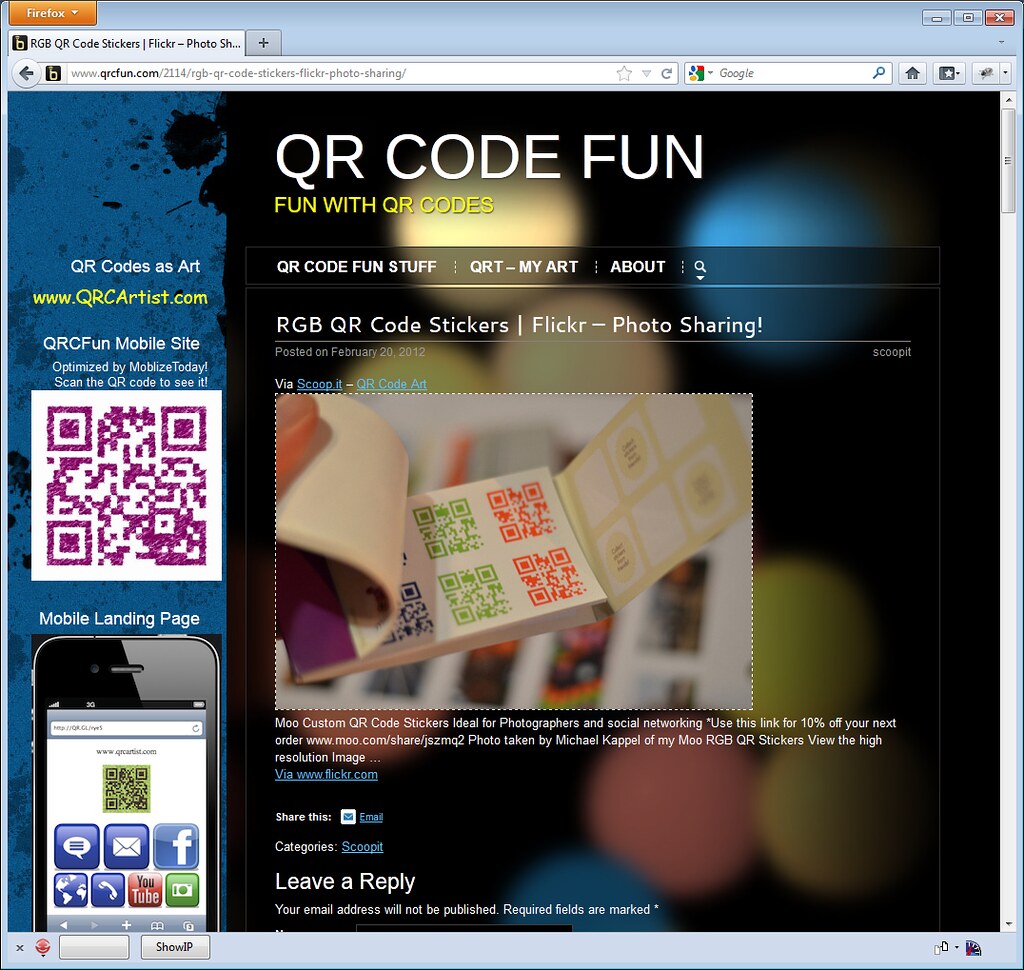
Task: Click the chat bubble icon on phone mockup
Action: [x=77, y=846]
